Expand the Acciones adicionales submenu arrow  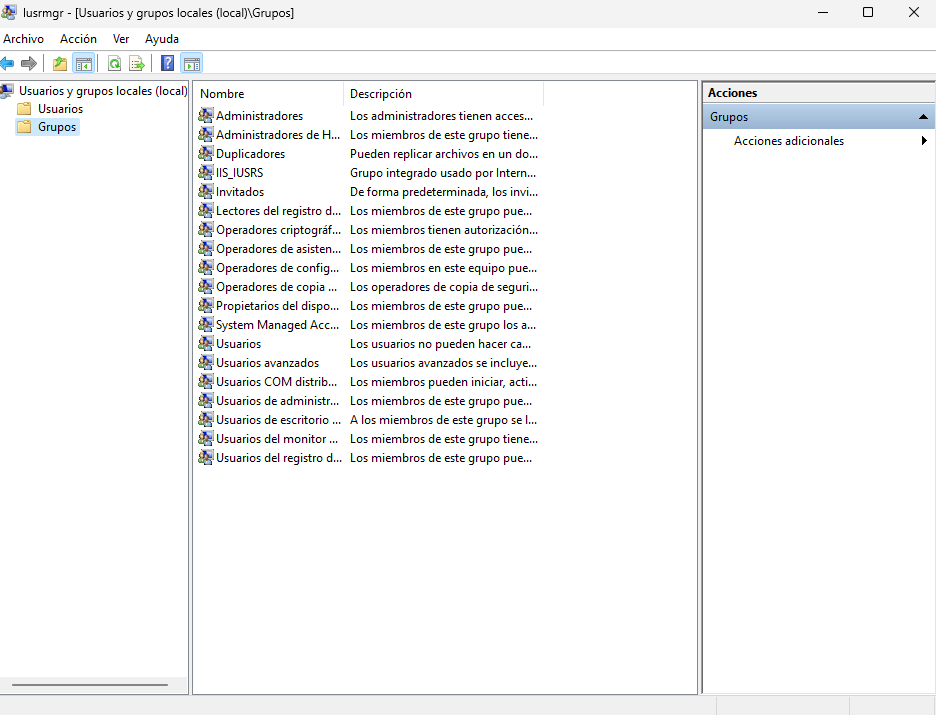point(924,141)
